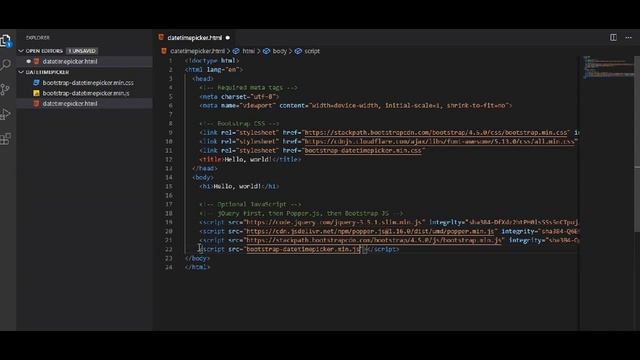Viewport: 640px width, 360px height.
Task: Click line number 12 in the gutter
Action: point(169,159)
